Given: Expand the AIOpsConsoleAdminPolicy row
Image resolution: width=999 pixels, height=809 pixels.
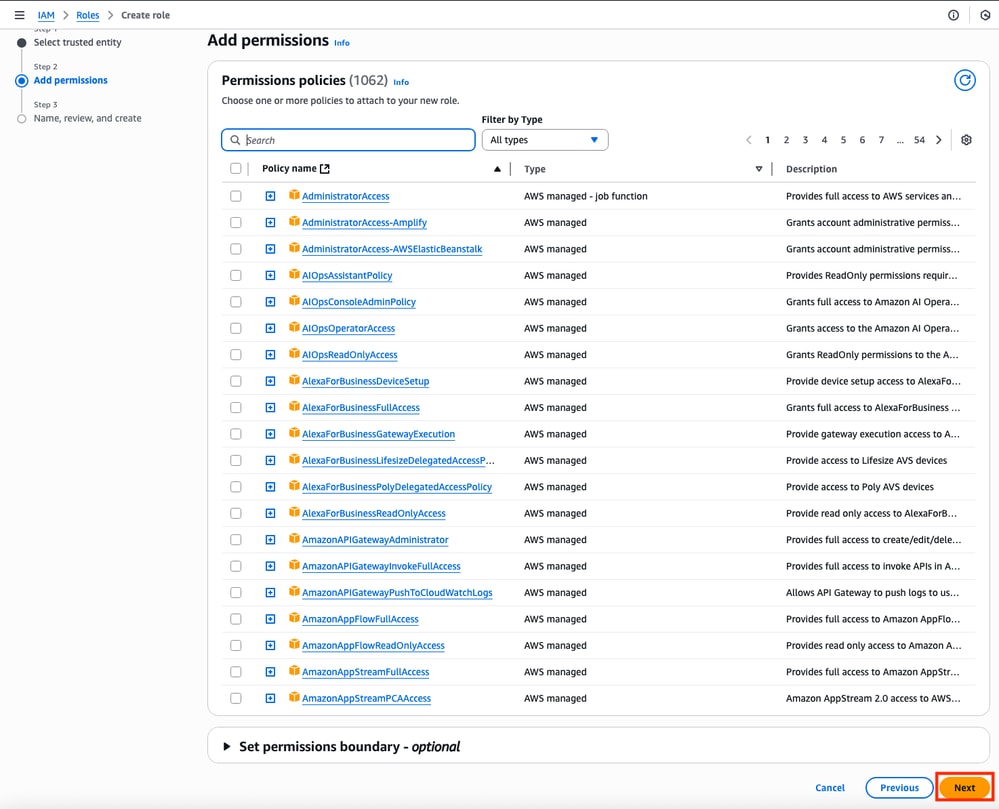Looking at the screenshot, I should click(270, 302).
